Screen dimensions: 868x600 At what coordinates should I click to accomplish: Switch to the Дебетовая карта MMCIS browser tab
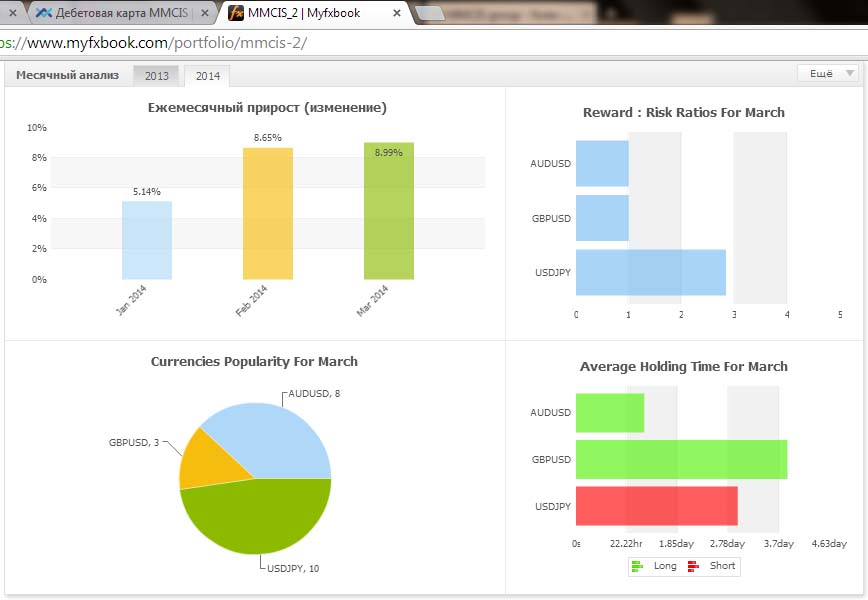120,14
